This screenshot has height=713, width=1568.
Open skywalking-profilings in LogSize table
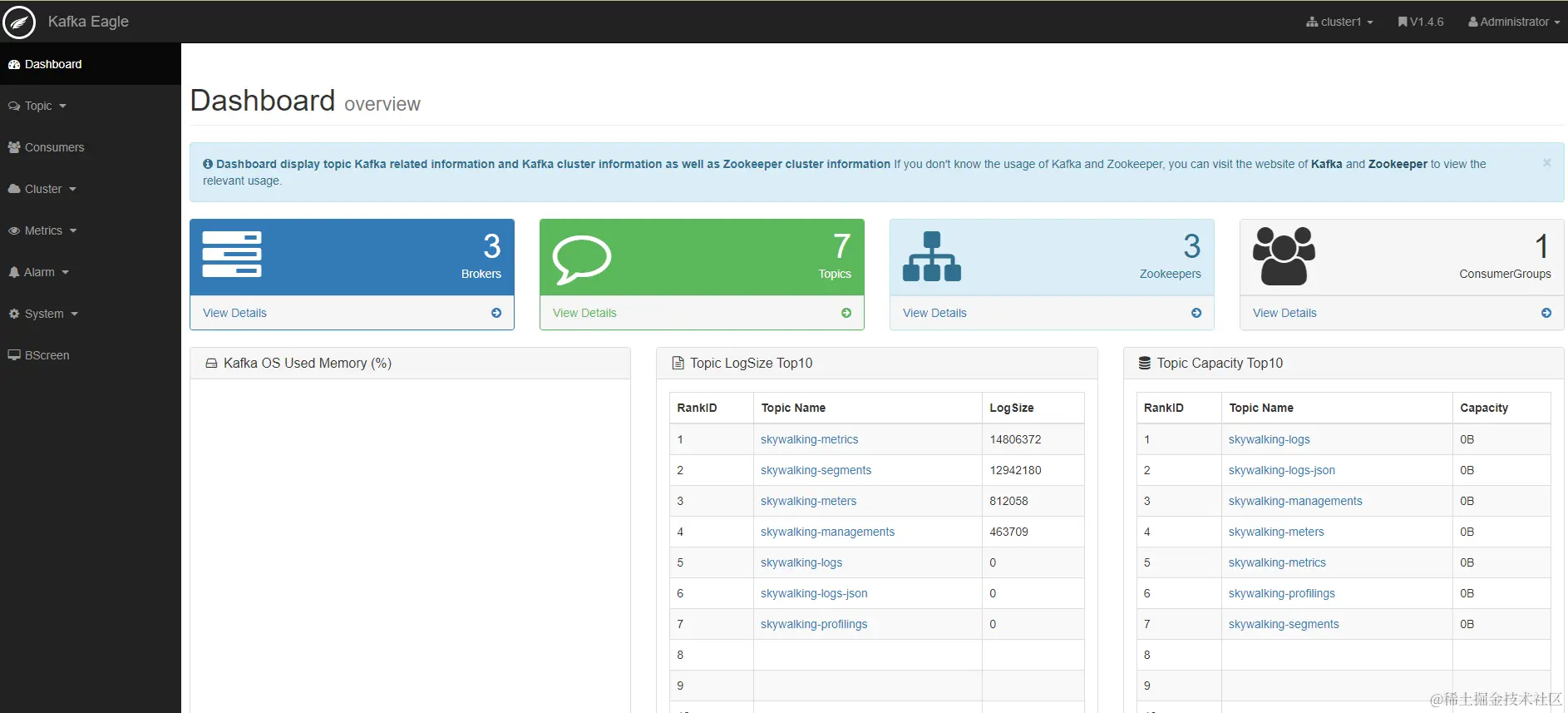pyautogui.click(x=814, y=624)
